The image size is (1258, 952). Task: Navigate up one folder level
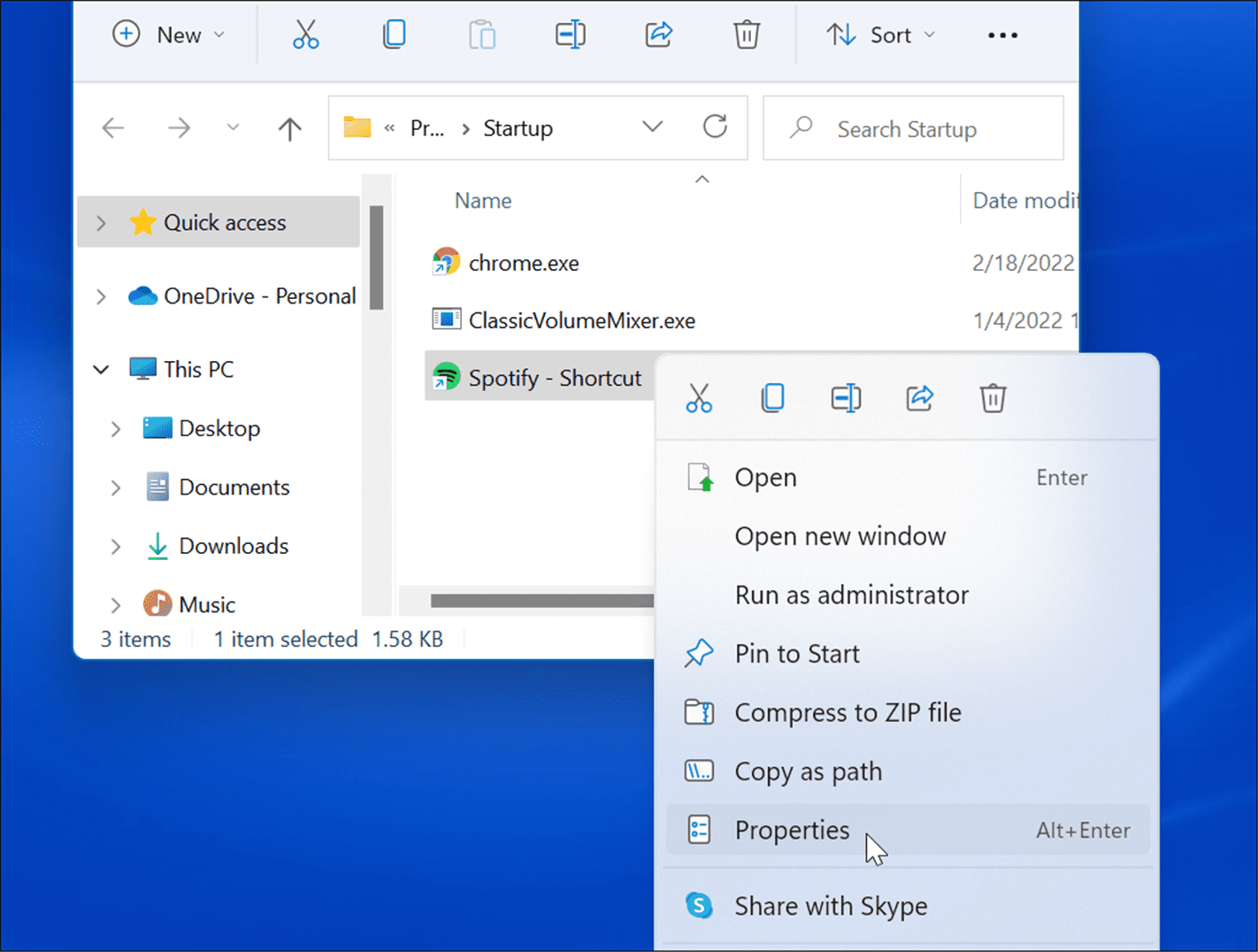pyautogui.click(x=289, y=129)
